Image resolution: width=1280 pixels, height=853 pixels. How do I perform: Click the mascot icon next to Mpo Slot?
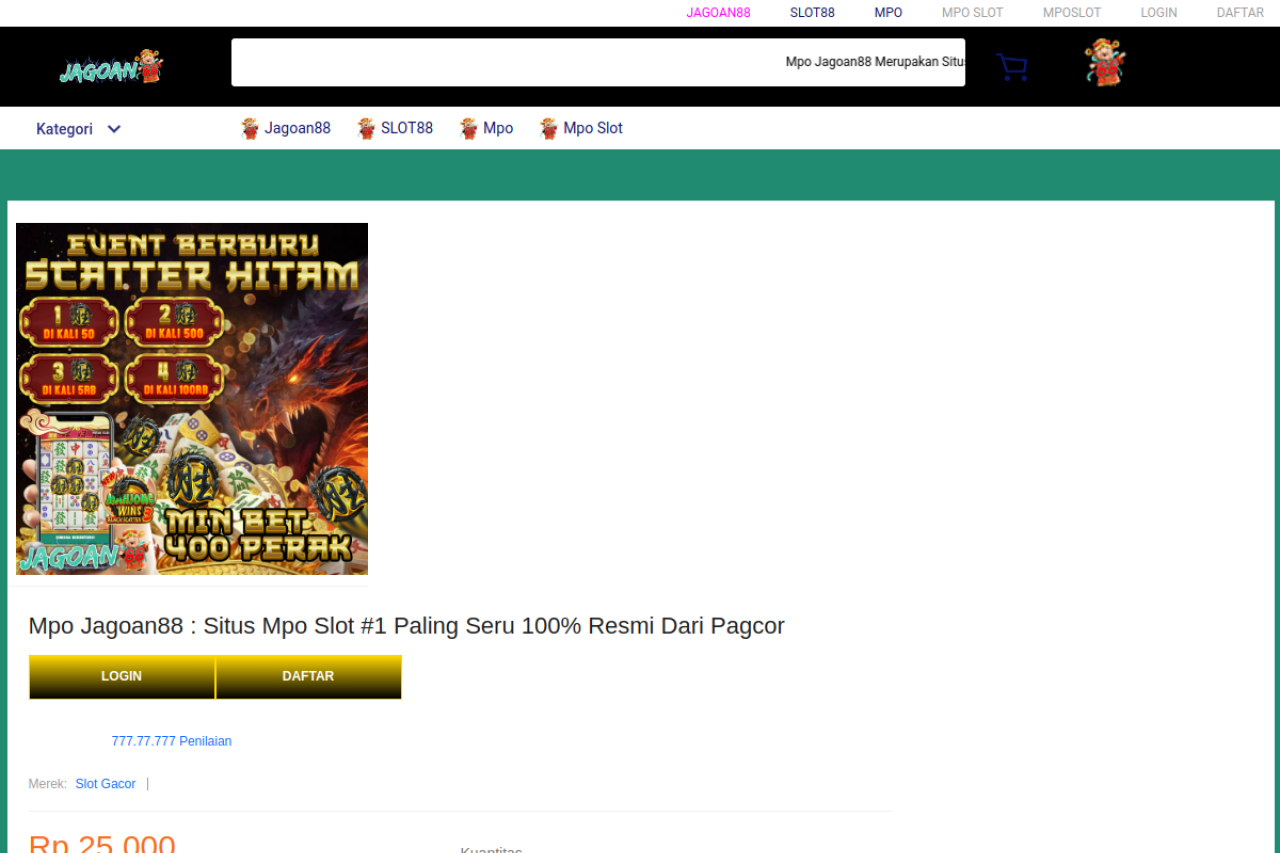pyautogui.click(x=549, y=128)
